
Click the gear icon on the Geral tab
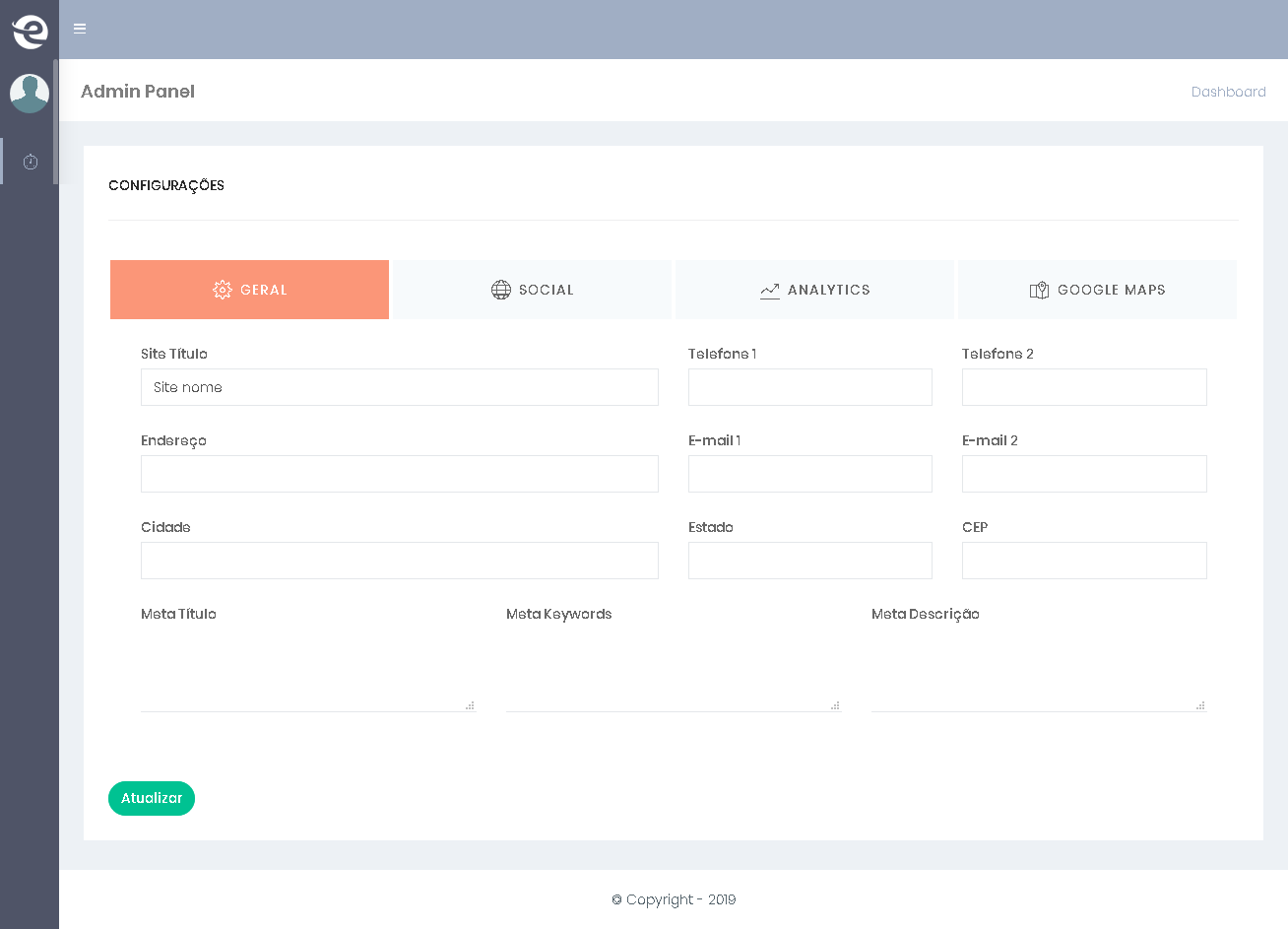222,290
